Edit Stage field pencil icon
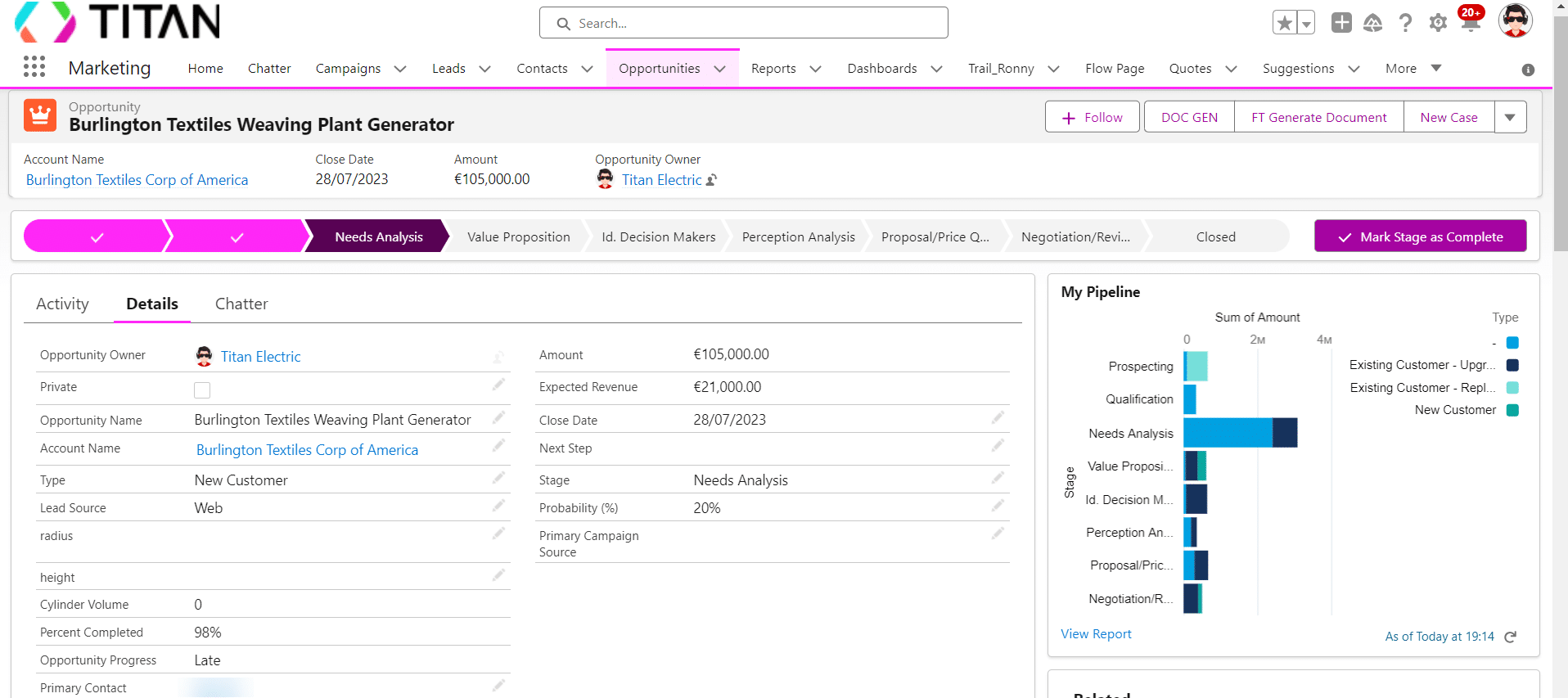The image size is (1568, 698). click(998, 478)
